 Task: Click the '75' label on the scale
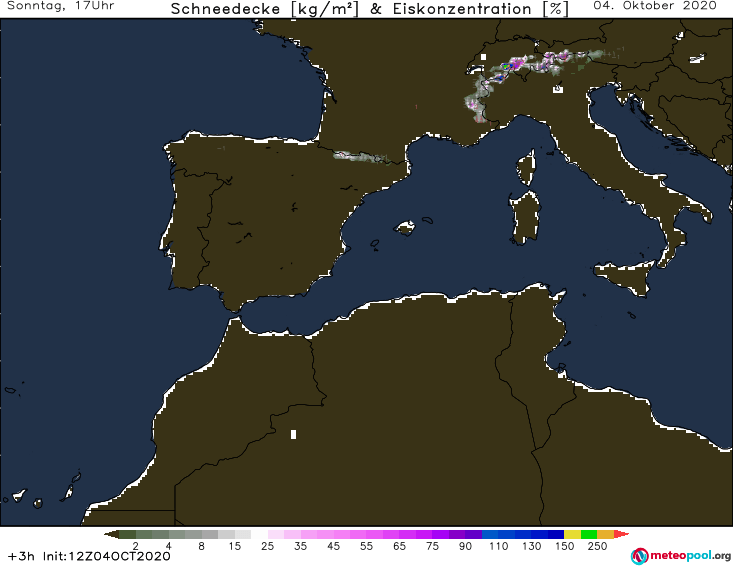(432, 546)
